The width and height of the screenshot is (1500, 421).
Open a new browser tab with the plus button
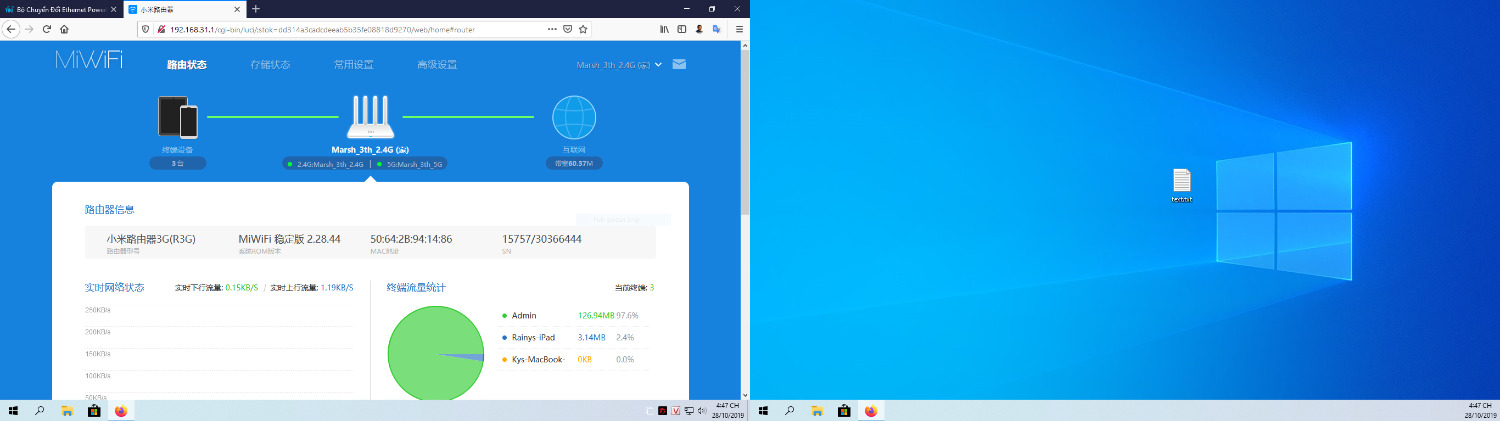(256, 8)
